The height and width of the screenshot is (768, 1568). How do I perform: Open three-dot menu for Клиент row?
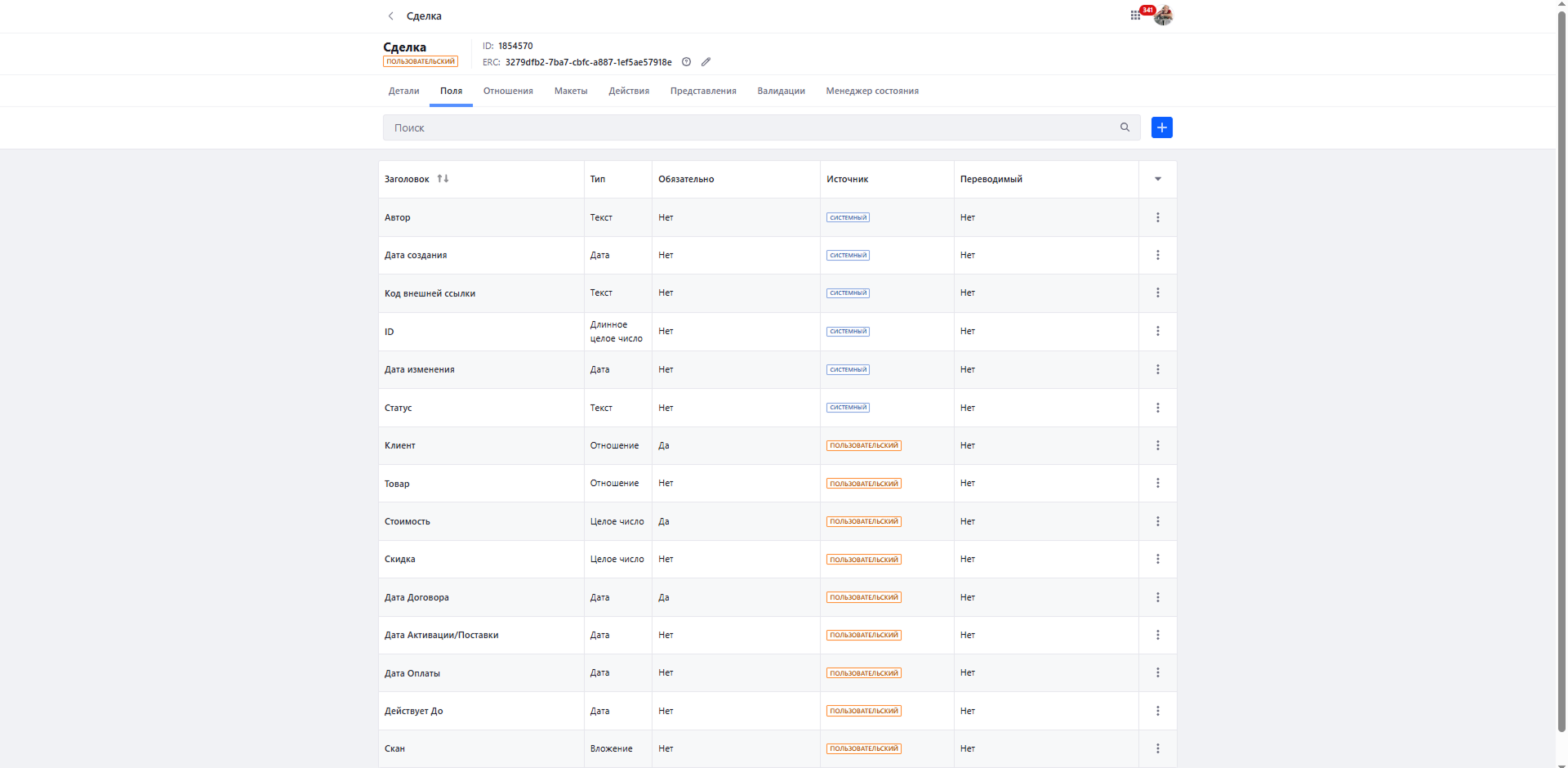(x=1157, y=445)
